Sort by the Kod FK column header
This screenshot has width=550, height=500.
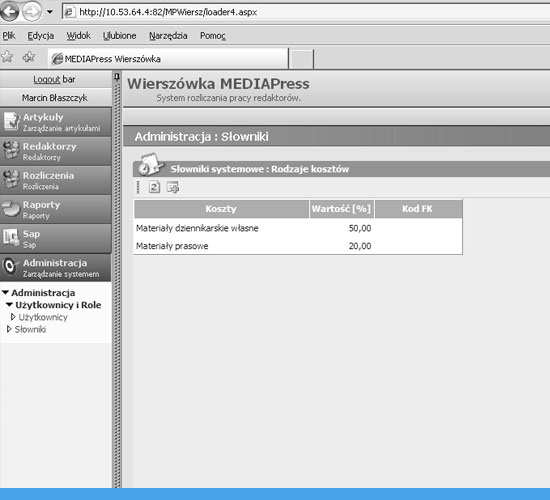pyautogui.click(x=418, y=209)
